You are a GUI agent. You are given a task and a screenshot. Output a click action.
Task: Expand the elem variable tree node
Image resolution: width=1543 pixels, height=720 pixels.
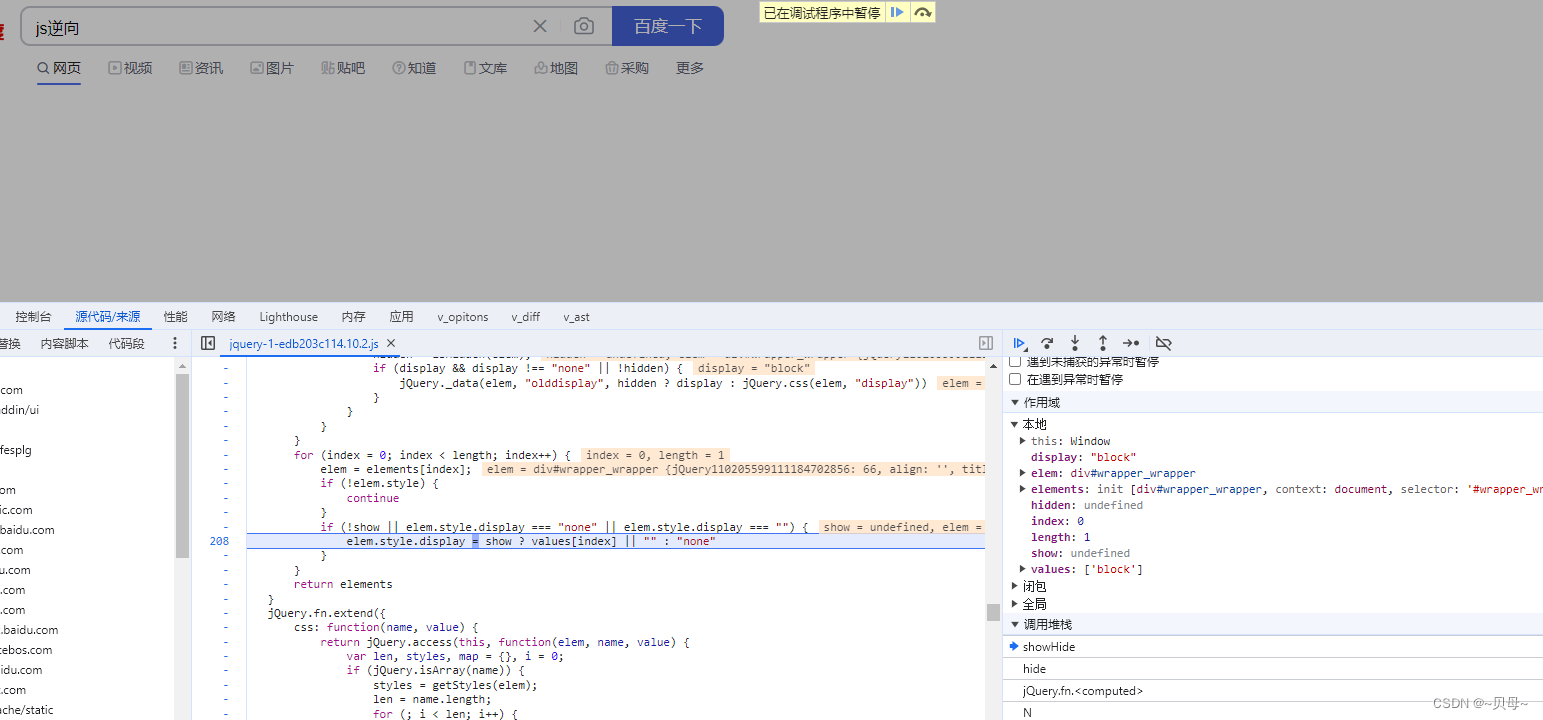(x=1022, y=473)
